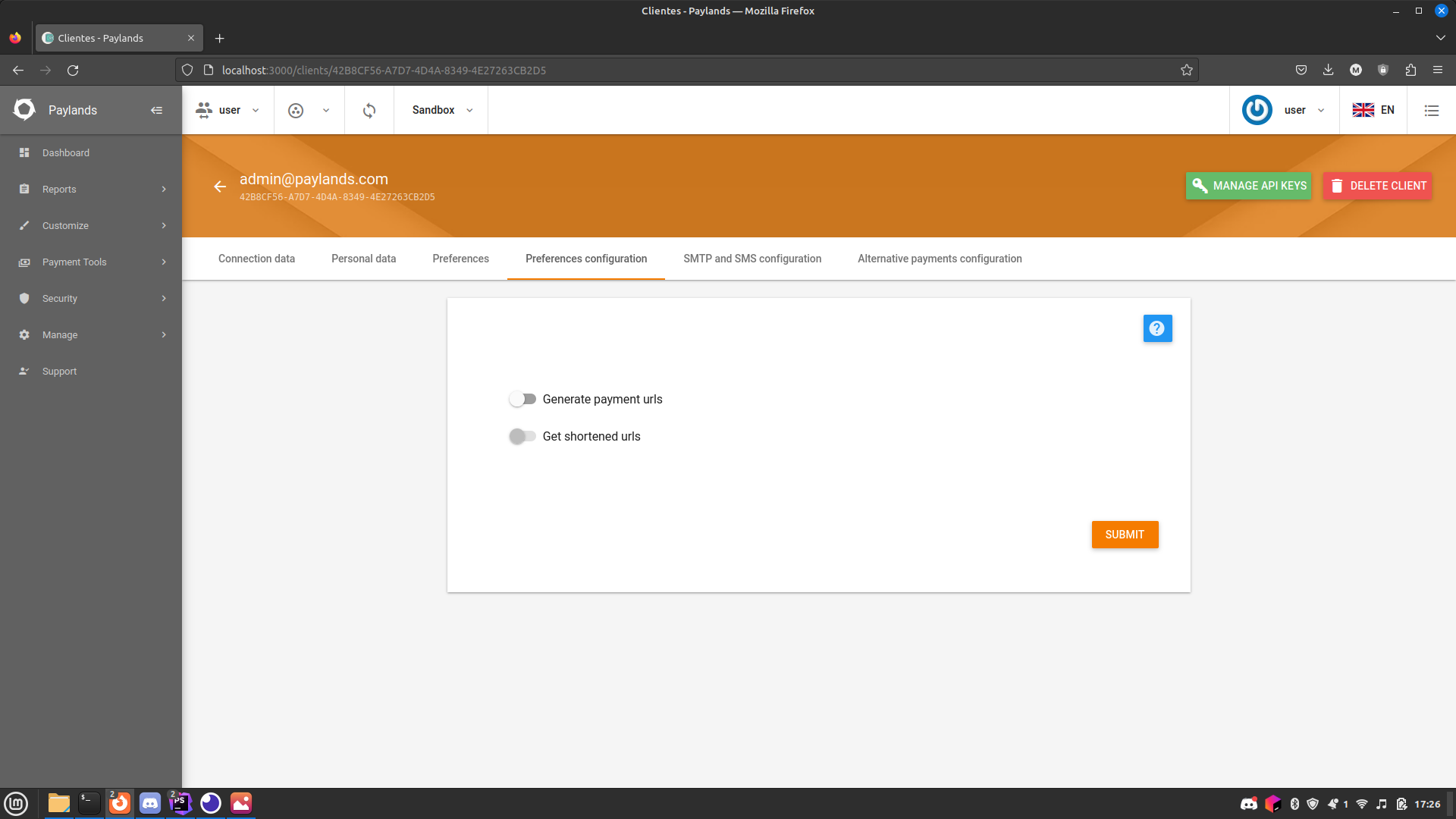Open file manager from taskbar
1456x819 pixels.
(x=59, y=803)
